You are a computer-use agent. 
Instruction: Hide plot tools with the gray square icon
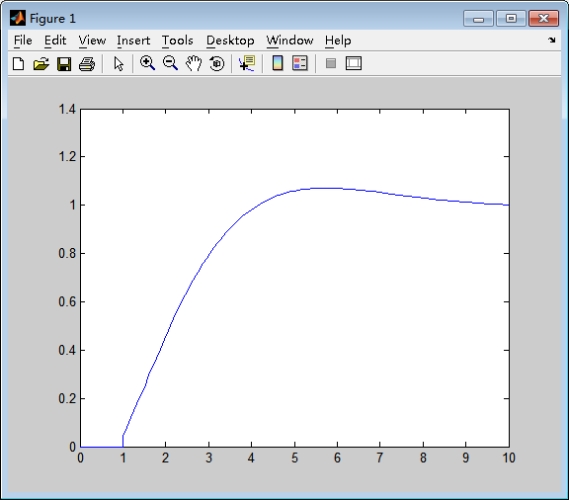coord(331,63)
